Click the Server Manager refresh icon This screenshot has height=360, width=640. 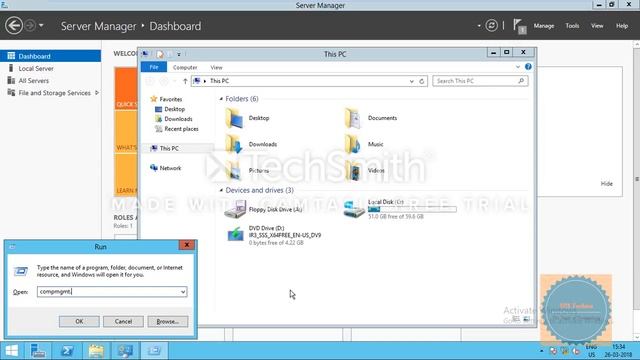point(491,26)
